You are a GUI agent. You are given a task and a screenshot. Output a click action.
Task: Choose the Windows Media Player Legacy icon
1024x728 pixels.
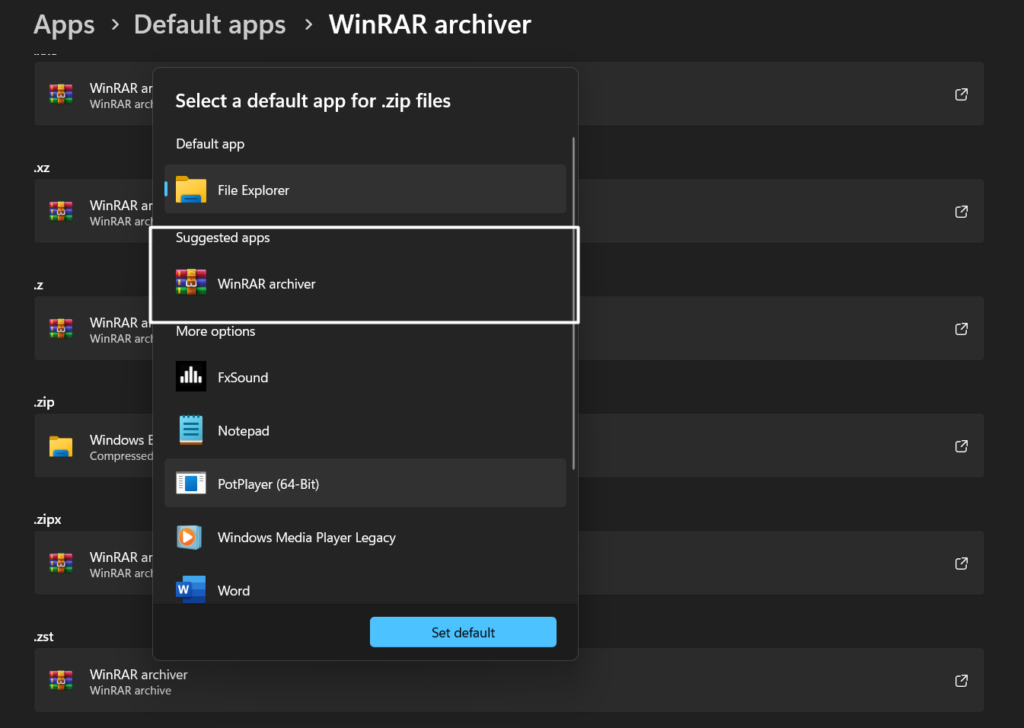tap(191, 537)
